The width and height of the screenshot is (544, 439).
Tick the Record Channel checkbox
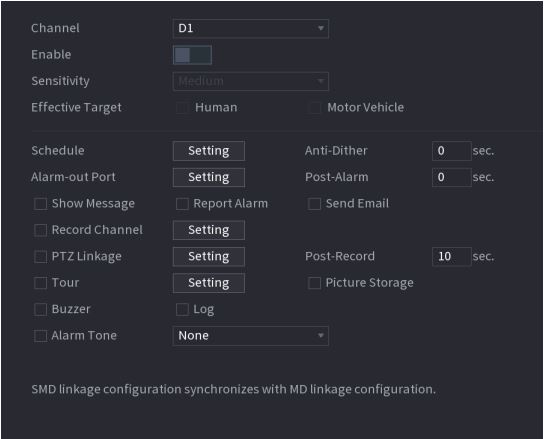[x=41, y=230]
